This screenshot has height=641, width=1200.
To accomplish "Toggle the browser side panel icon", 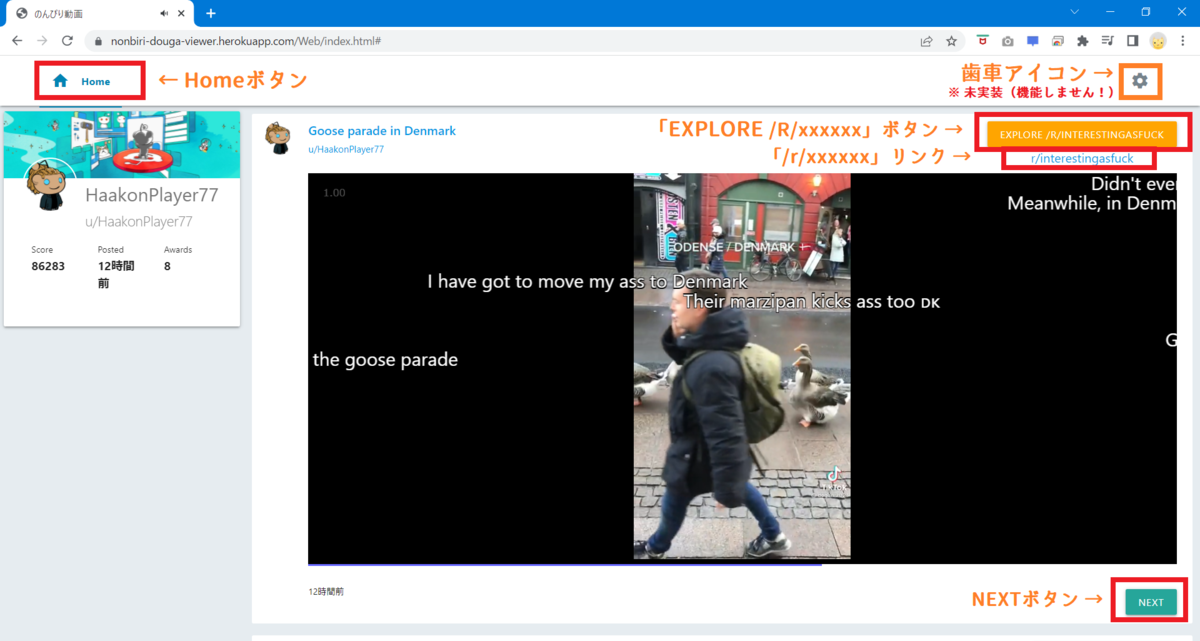I will click(1132, 41).
